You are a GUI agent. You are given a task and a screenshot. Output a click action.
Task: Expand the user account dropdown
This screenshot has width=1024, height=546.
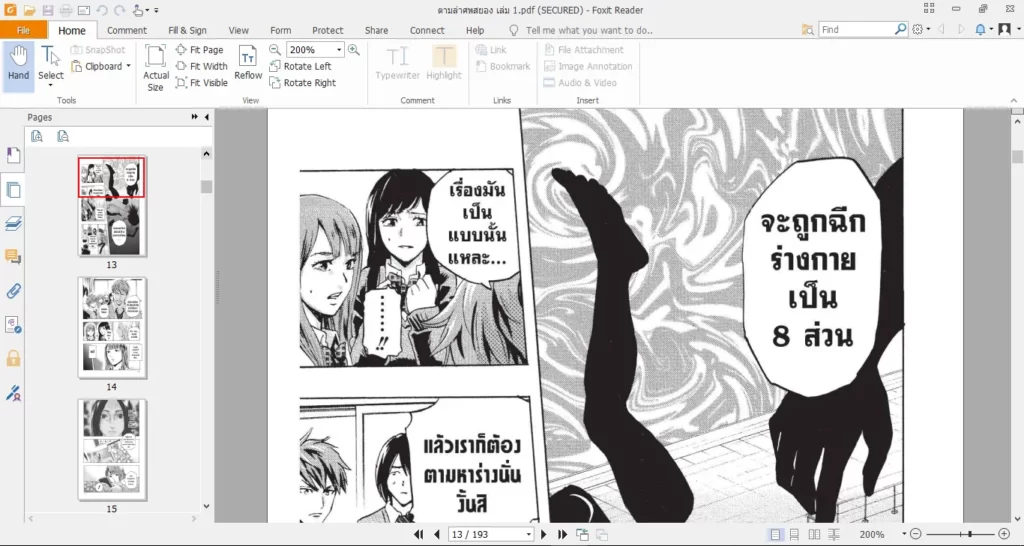(x=1017, y=29)
